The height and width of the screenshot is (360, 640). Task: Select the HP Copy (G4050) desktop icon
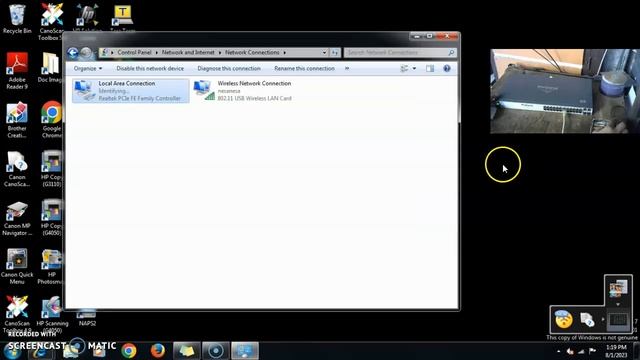[x=51, y=218]
